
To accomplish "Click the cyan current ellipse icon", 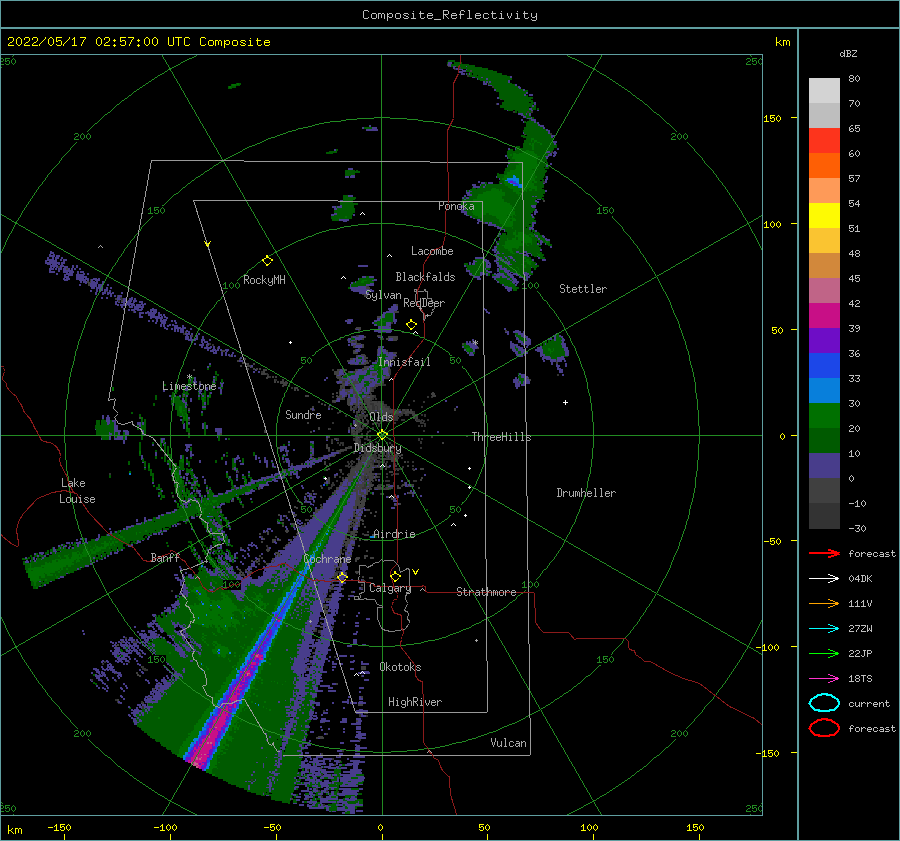I will pyautogui.click(x=824, y=703).
